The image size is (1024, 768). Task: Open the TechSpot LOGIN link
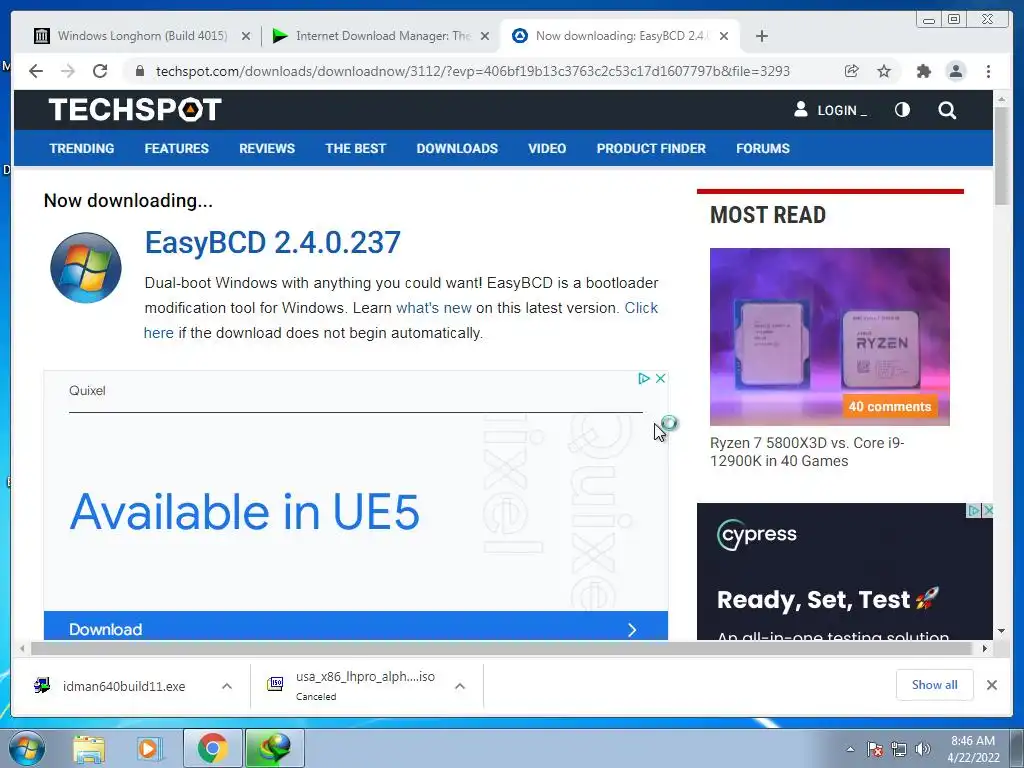(830, 110)
